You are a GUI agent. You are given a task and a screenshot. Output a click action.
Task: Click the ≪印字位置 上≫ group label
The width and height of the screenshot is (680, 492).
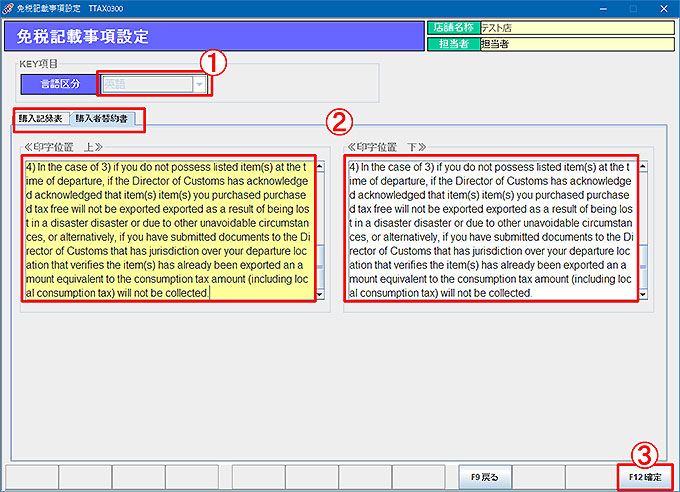(63, 147)
